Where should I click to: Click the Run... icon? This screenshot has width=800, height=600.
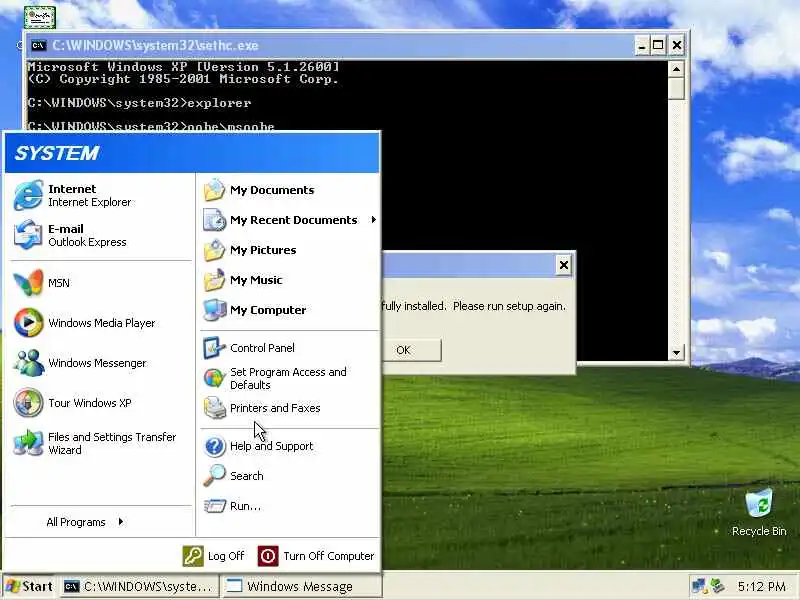pos(214,506)
